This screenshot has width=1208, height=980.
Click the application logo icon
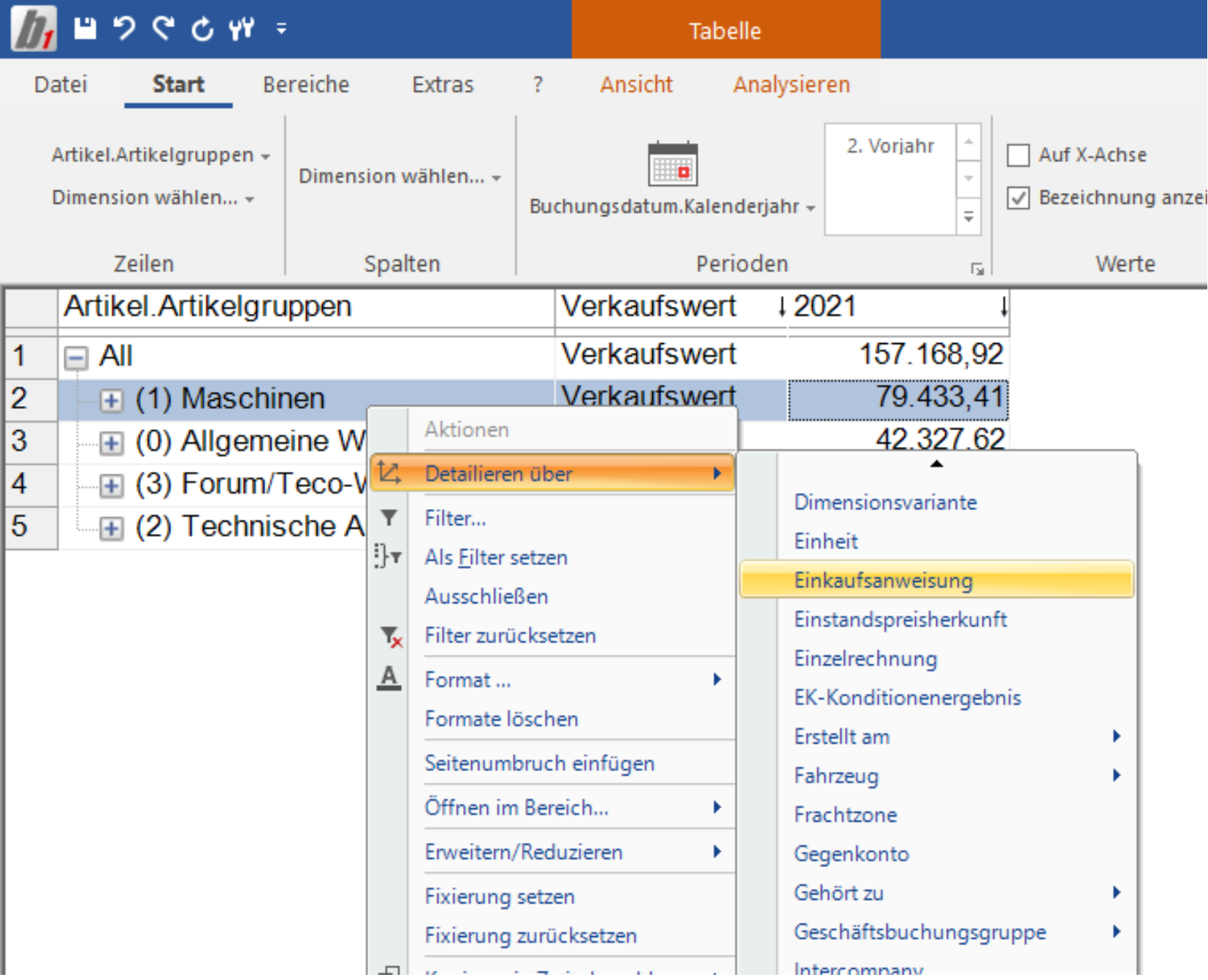click(x=34, y=29)
